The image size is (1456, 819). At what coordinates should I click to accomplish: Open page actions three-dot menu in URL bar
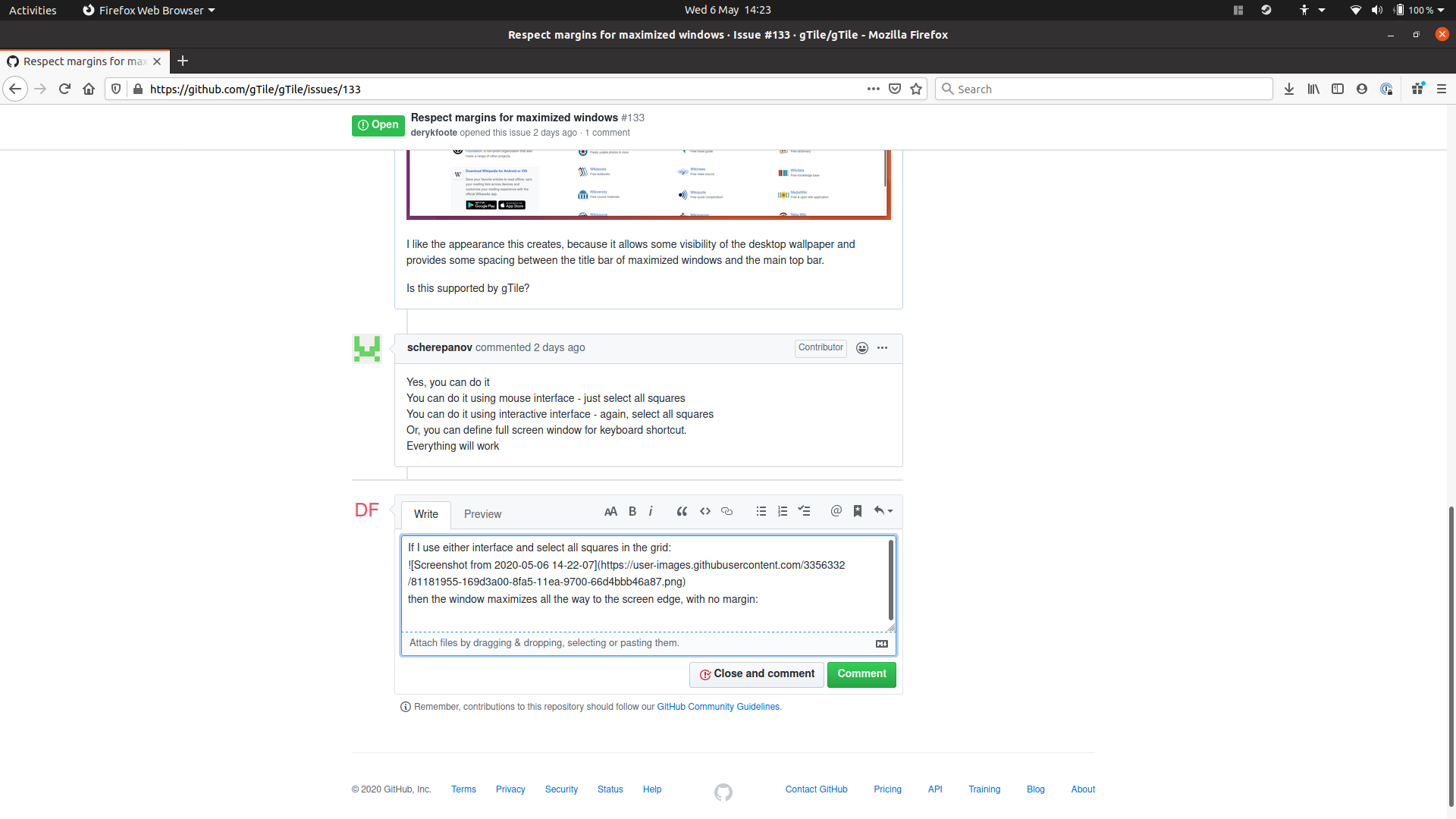click(874, 89)
